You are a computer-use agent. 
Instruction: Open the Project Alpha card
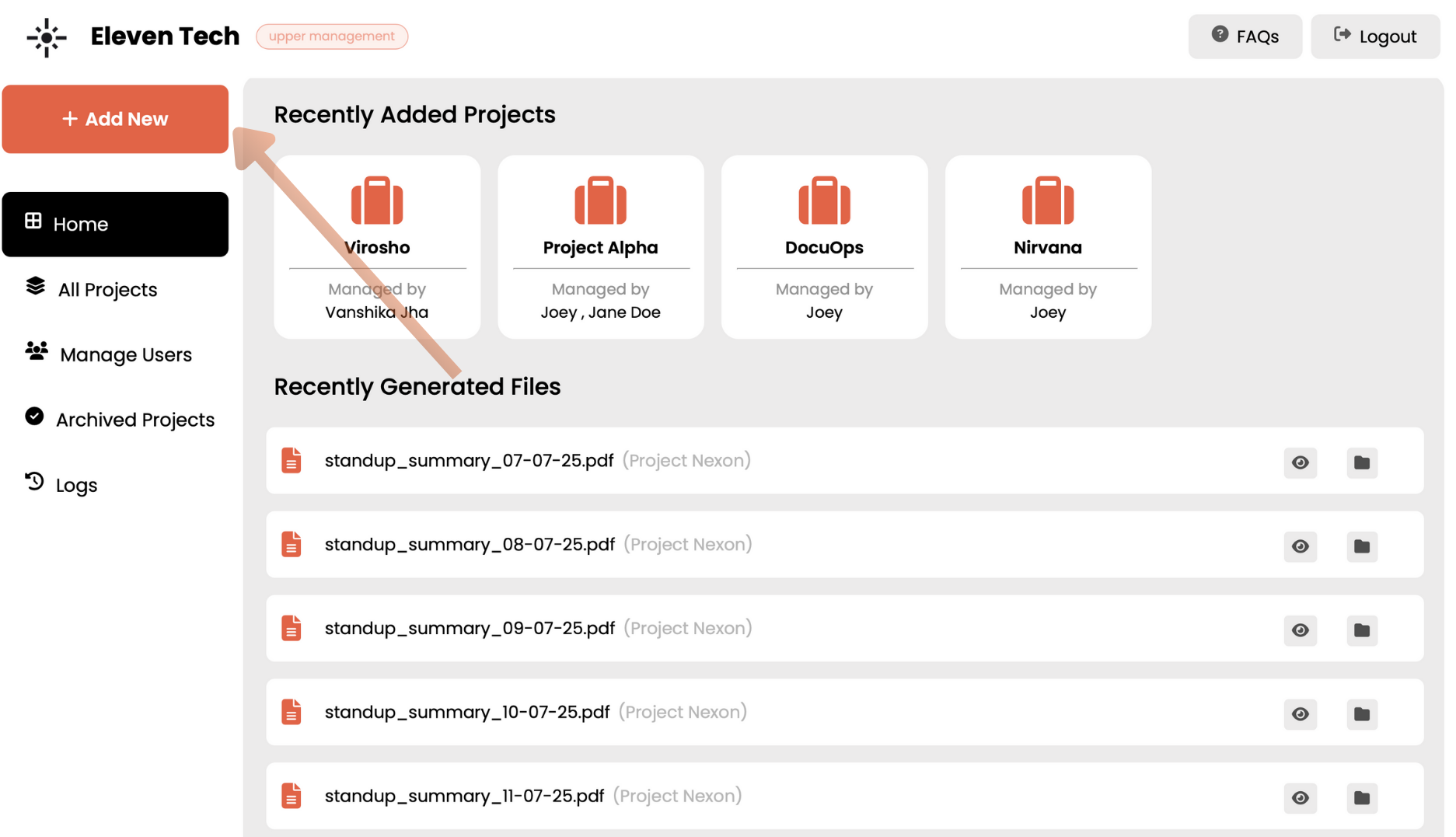[x=600, y=247]
